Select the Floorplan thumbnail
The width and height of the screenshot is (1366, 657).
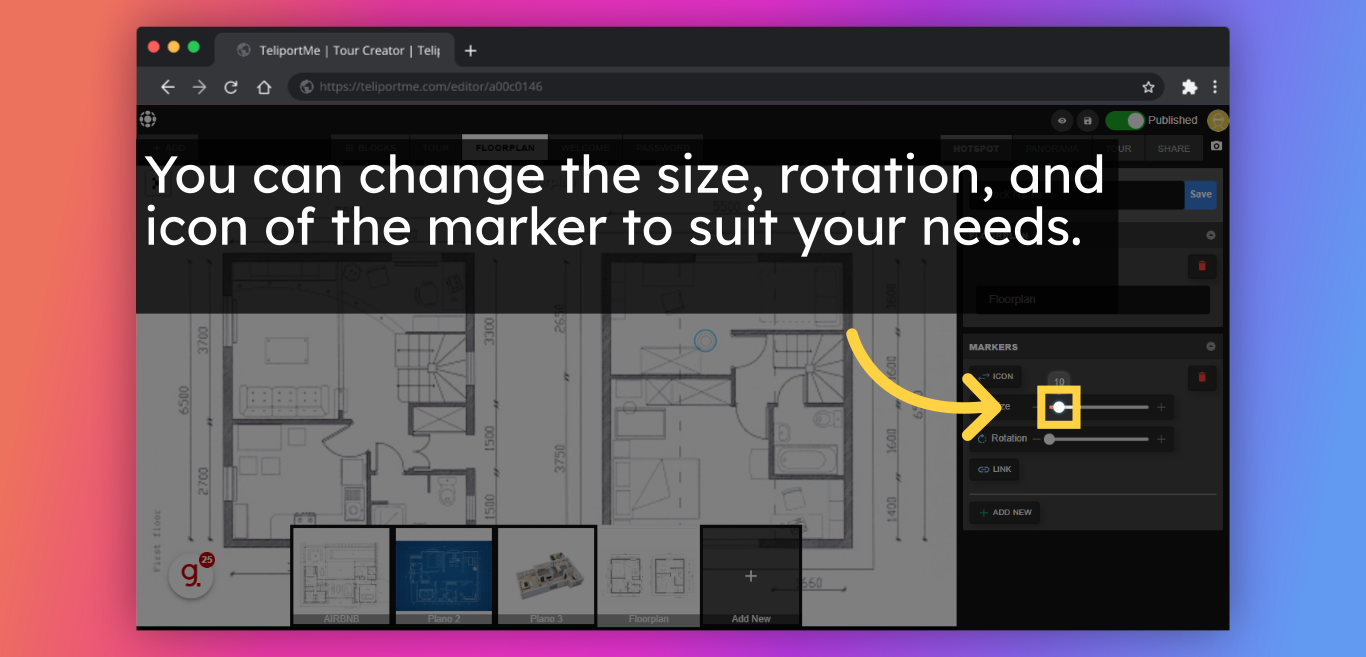point(648,577)
